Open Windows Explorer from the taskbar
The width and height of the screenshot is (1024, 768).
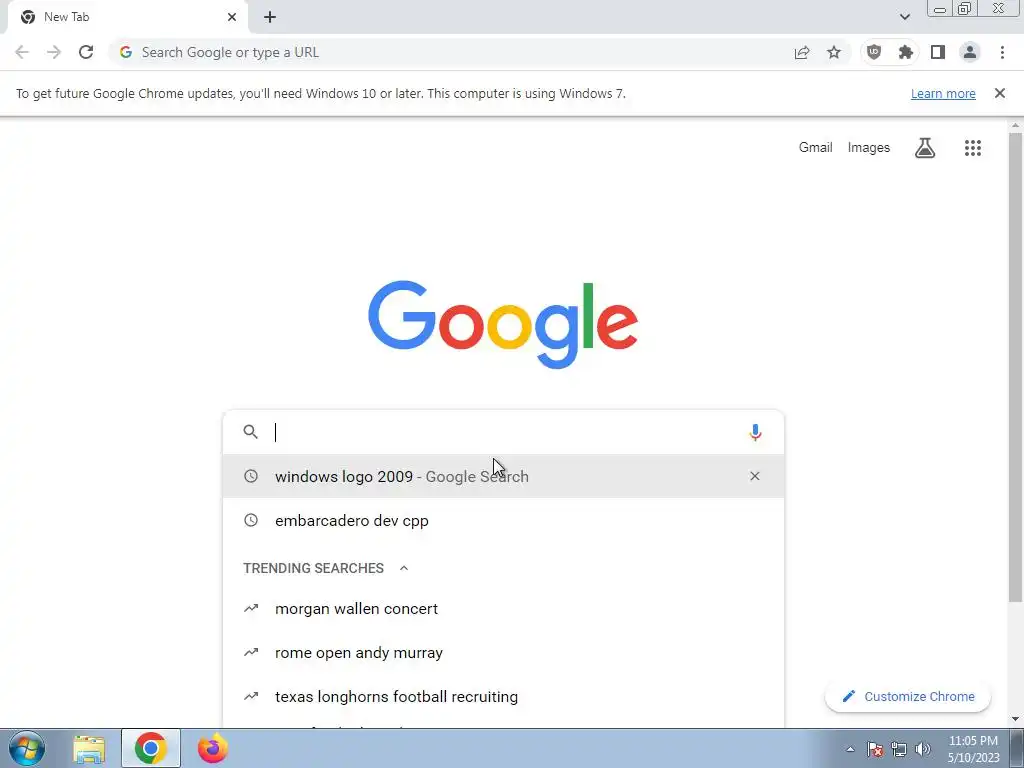(x=89, y=748)
